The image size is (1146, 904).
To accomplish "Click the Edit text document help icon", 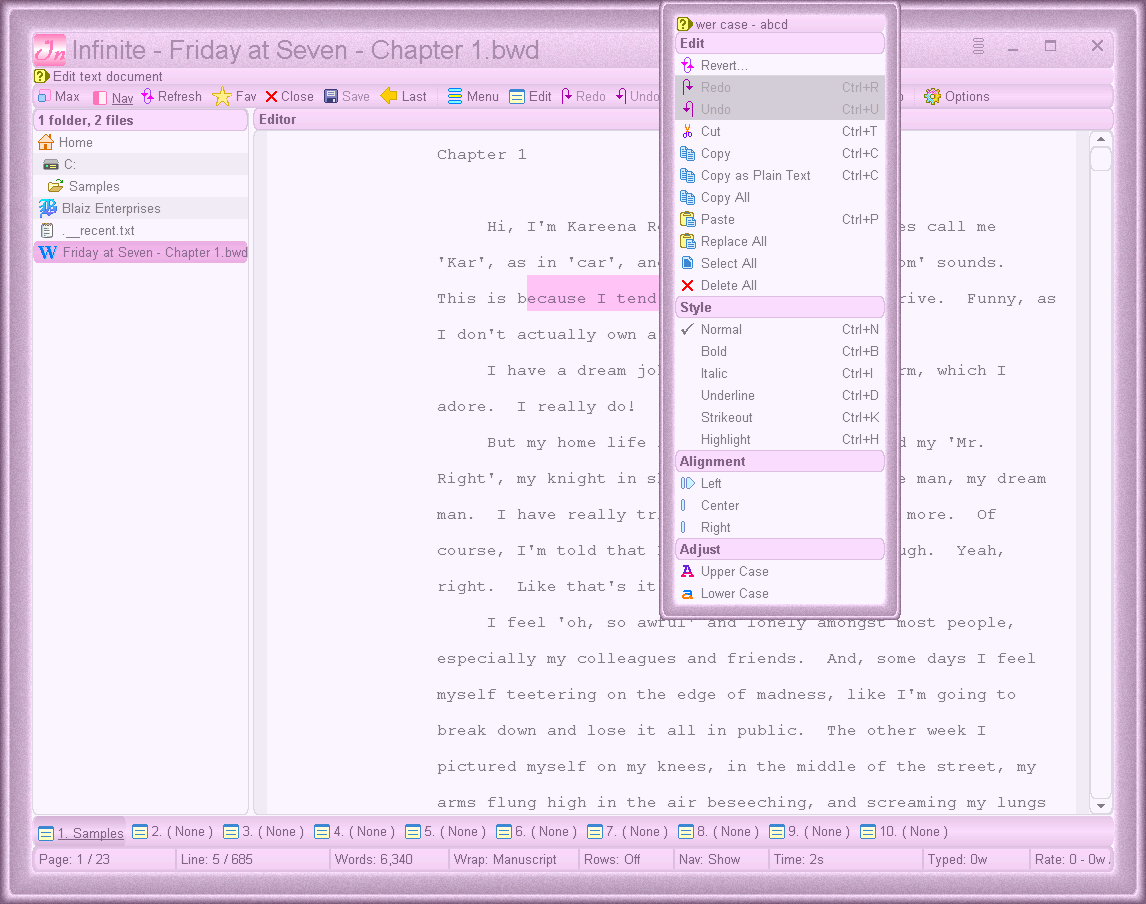I will 42,76.
